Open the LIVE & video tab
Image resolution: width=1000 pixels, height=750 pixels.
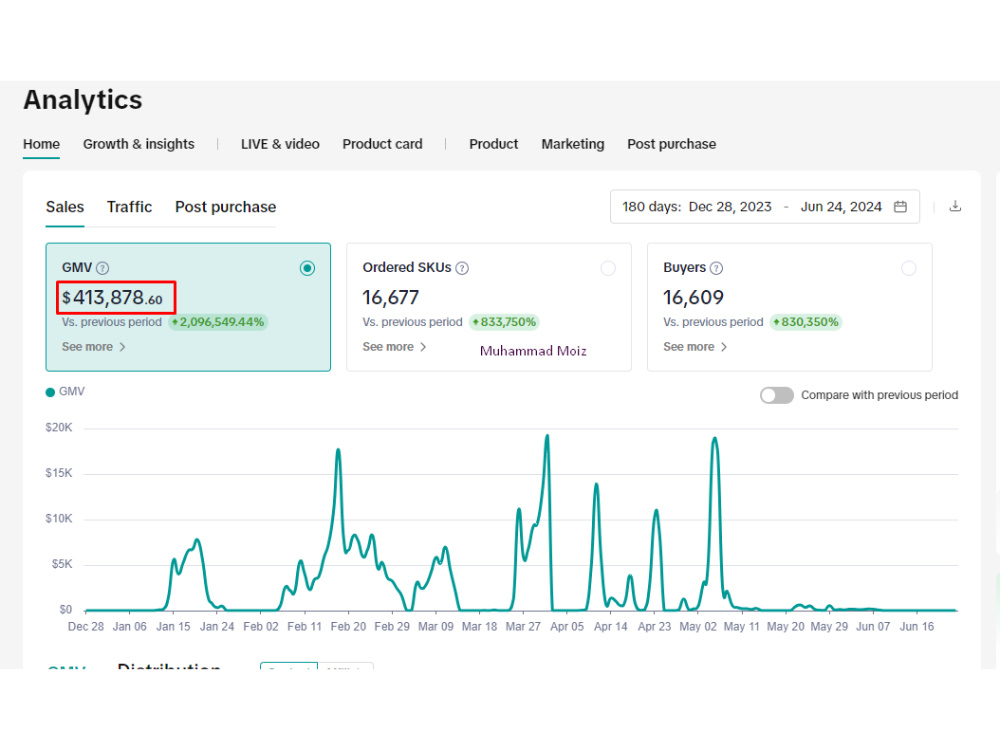coord(280,144)
